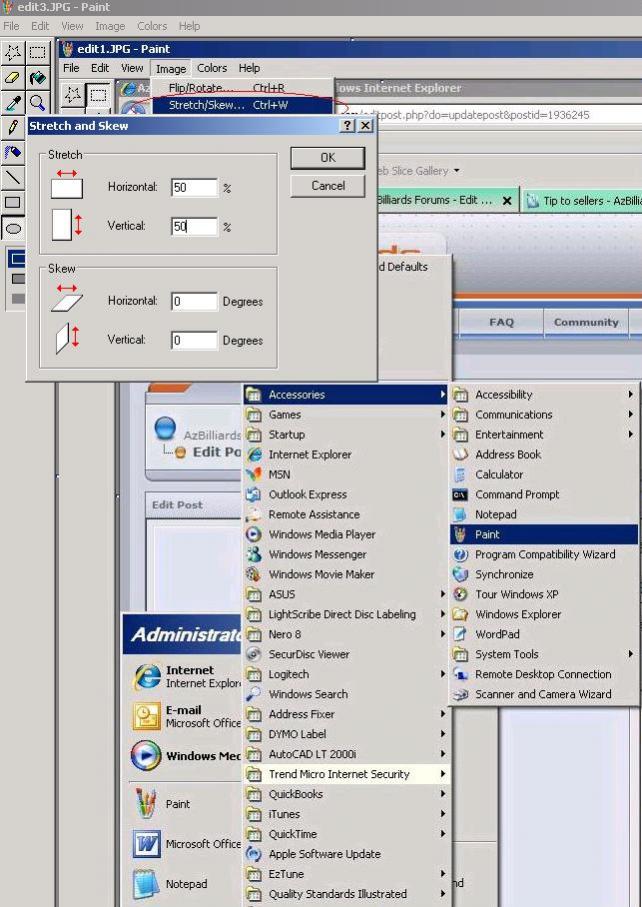Click the WordPad icon

tap(460, 634)
